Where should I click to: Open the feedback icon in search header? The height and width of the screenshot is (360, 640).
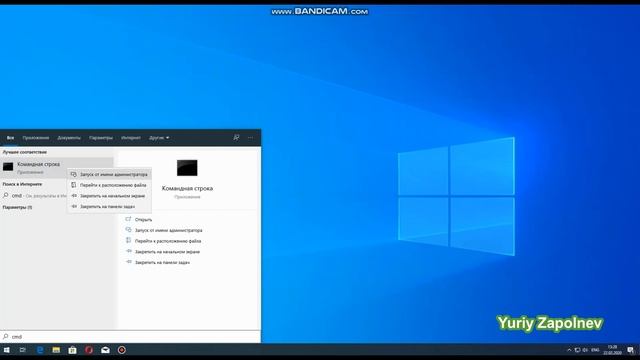tap(236, 138)
